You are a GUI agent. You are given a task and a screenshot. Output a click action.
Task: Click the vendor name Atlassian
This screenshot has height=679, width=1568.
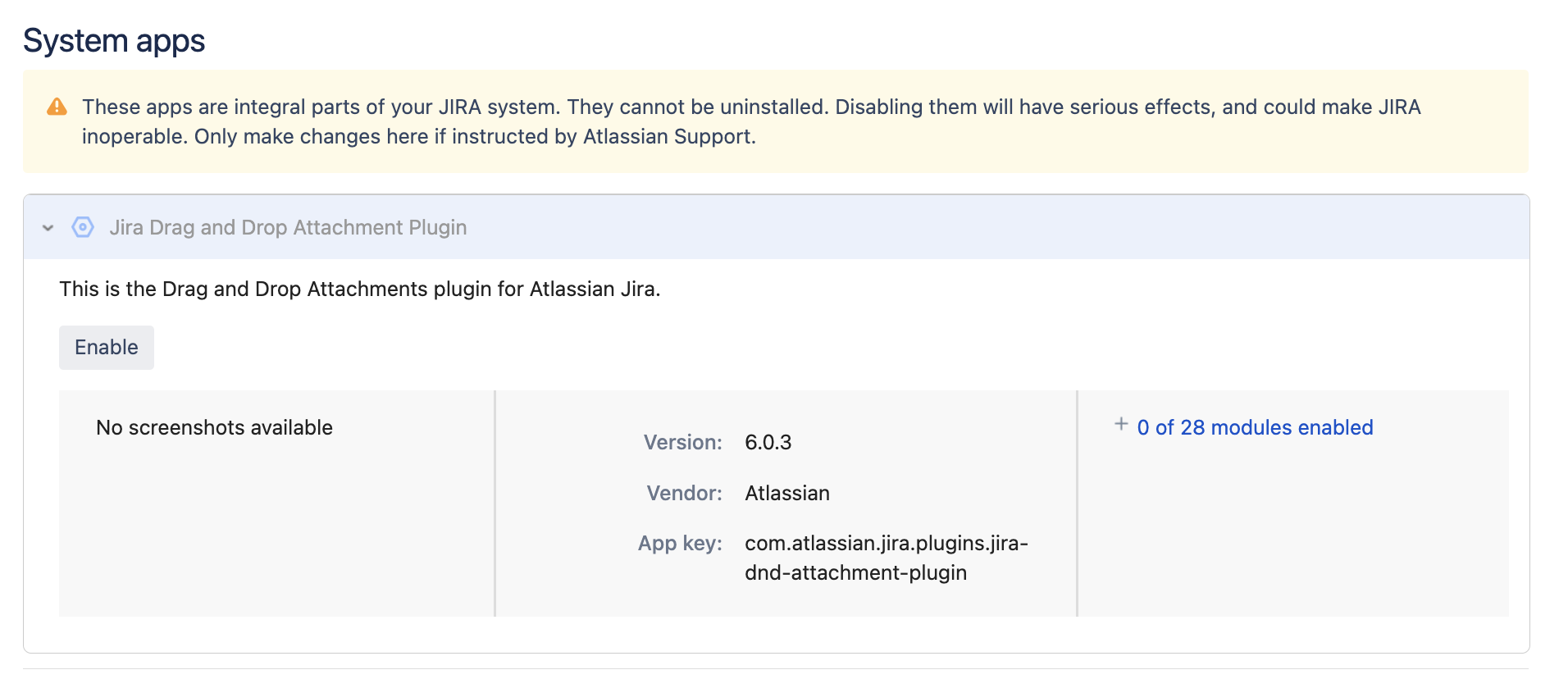[787, 493]
